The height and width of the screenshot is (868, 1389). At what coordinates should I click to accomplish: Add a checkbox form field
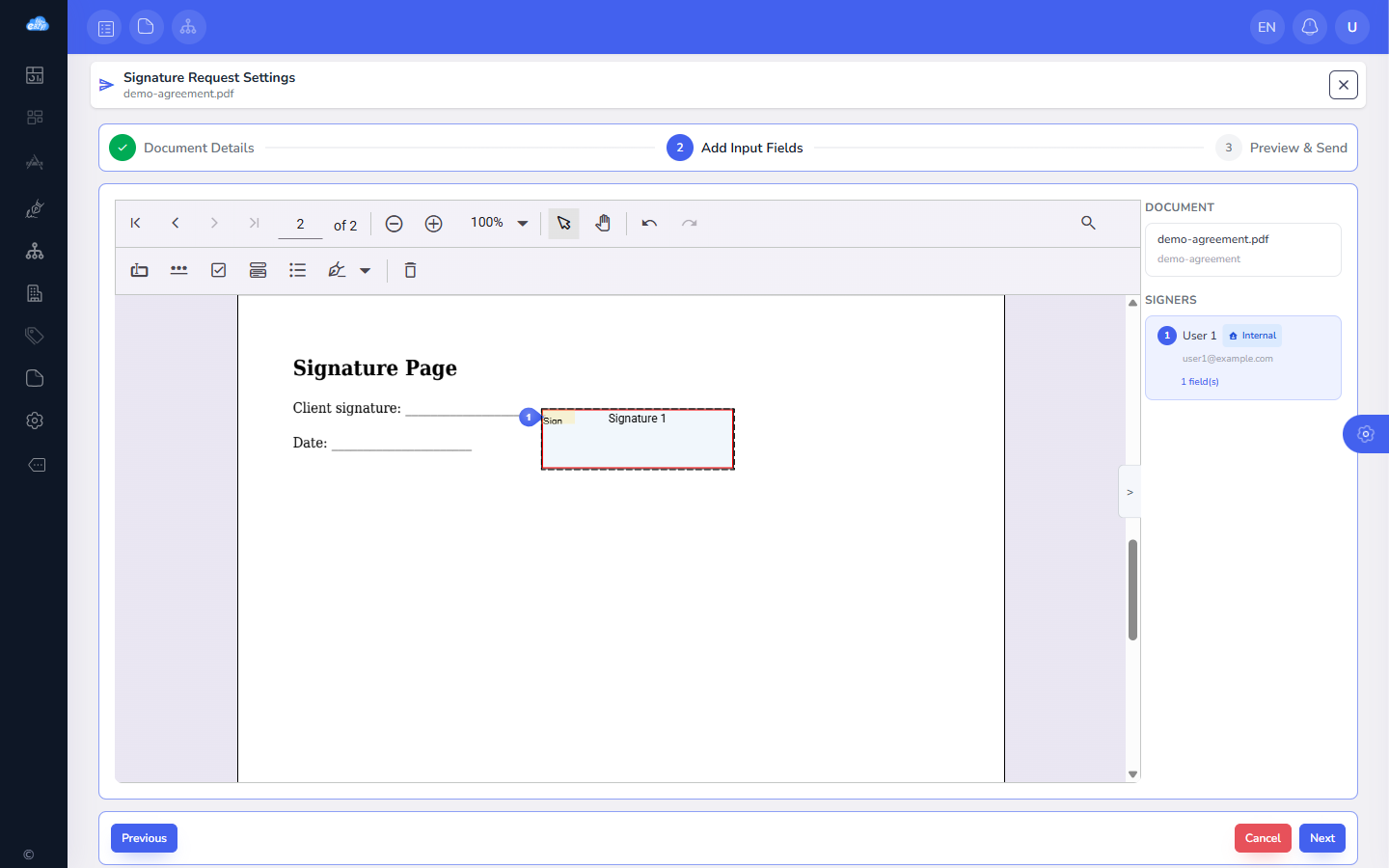[219, 271]
